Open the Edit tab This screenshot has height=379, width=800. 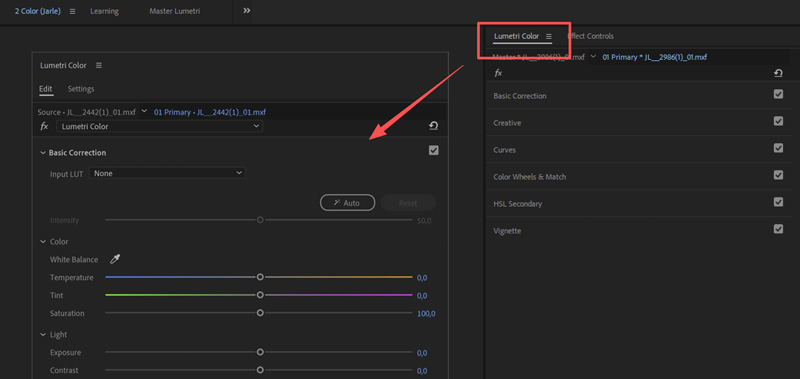click(x=45, y=89)
